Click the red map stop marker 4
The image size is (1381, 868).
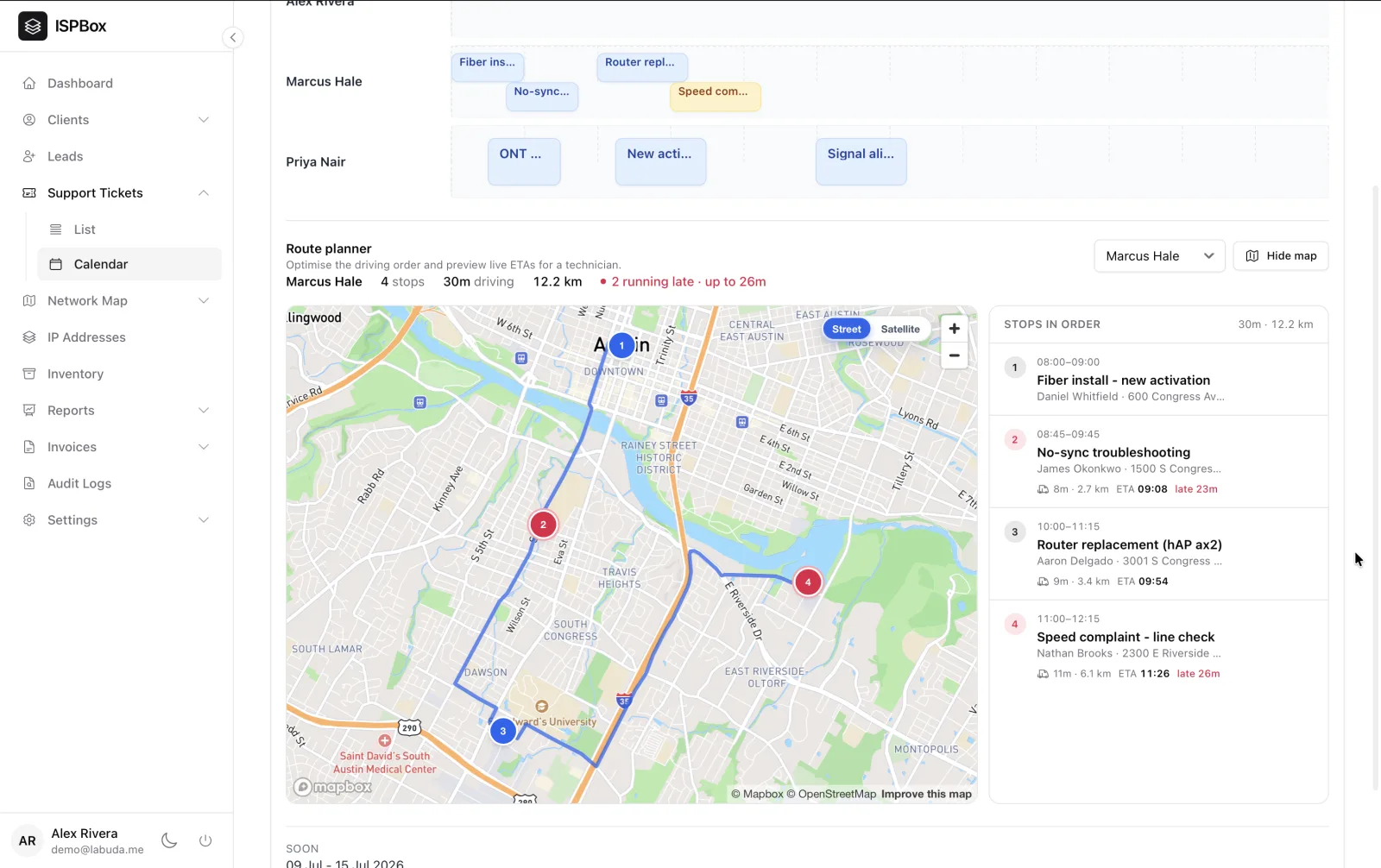click(x=808, y=582)
